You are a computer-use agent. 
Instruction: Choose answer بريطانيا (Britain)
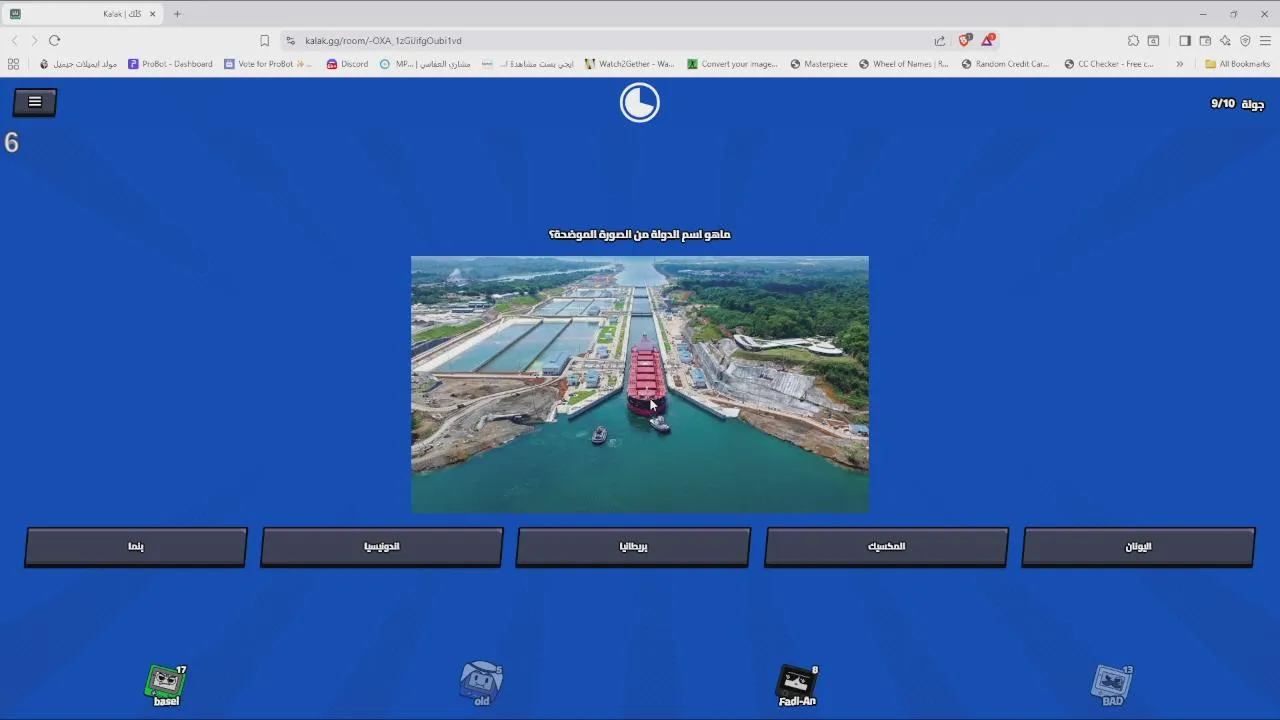click(x=633, y=547)
